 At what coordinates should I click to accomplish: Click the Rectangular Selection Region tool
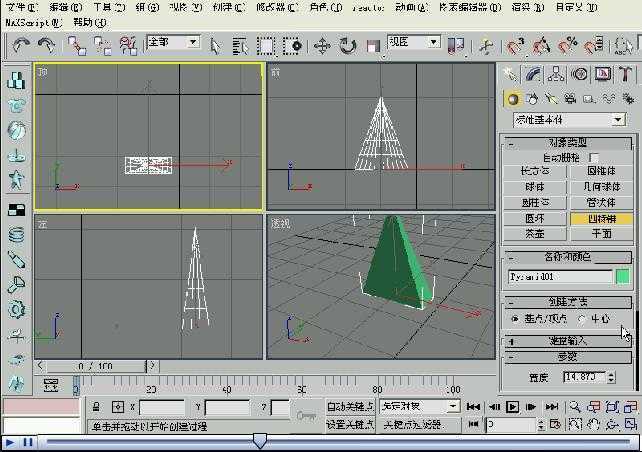click(266, 46)
